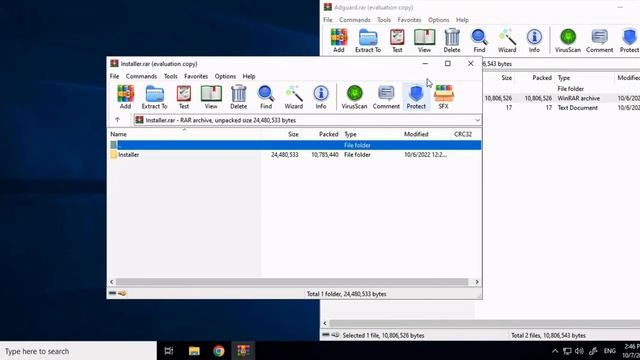Image resolution: width=640 pixels, height=360 pixels.
Task: Click ENG language indicator in tray
Action: [610, 351]
